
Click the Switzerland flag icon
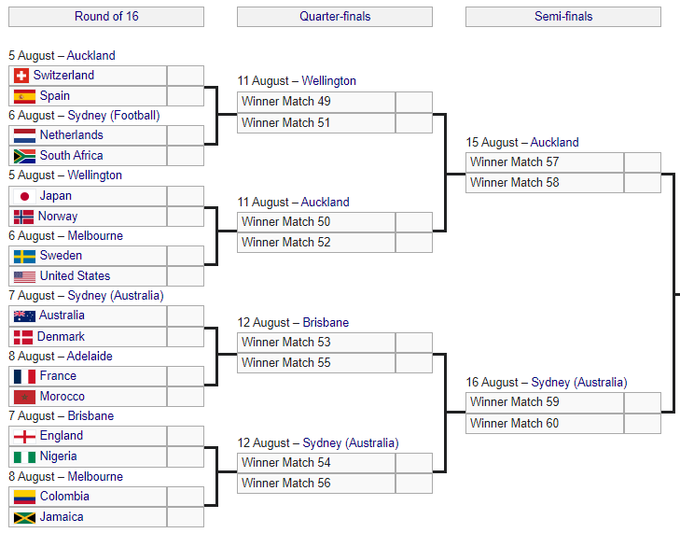[24, 76]
